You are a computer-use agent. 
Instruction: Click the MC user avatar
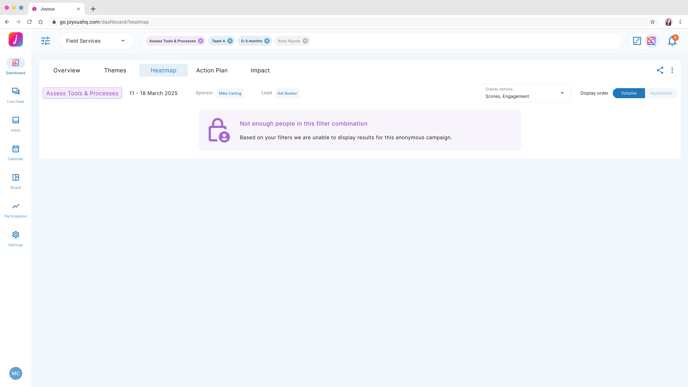(x=16, y=373)
